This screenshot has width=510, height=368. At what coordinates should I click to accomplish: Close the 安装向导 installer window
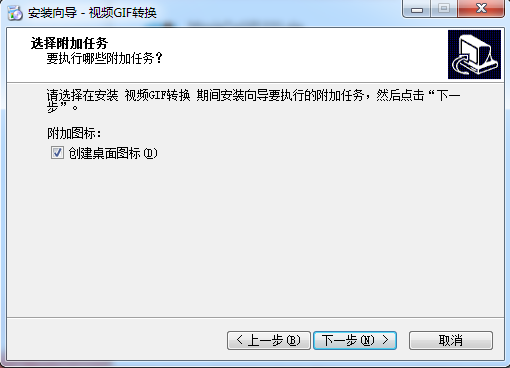pyautogui.click(x=481, y=9)
